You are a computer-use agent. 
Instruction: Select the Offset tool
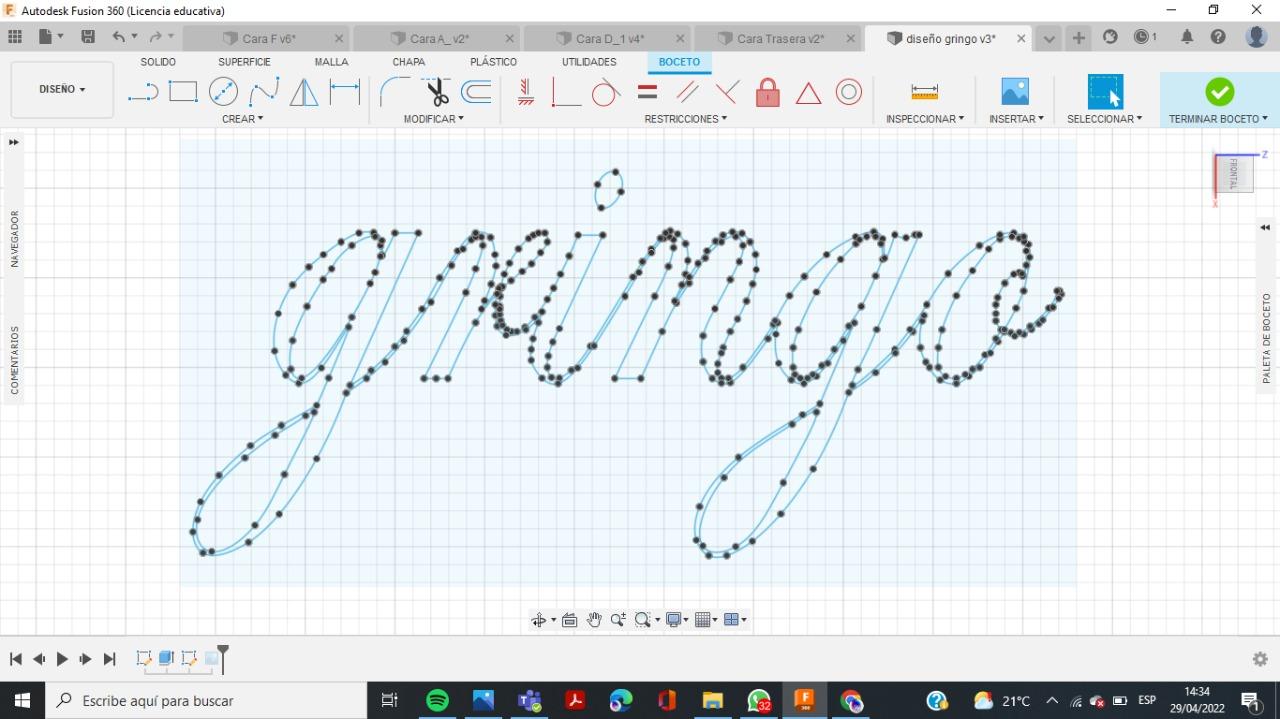pyautogui.click(x=476, y=92)
